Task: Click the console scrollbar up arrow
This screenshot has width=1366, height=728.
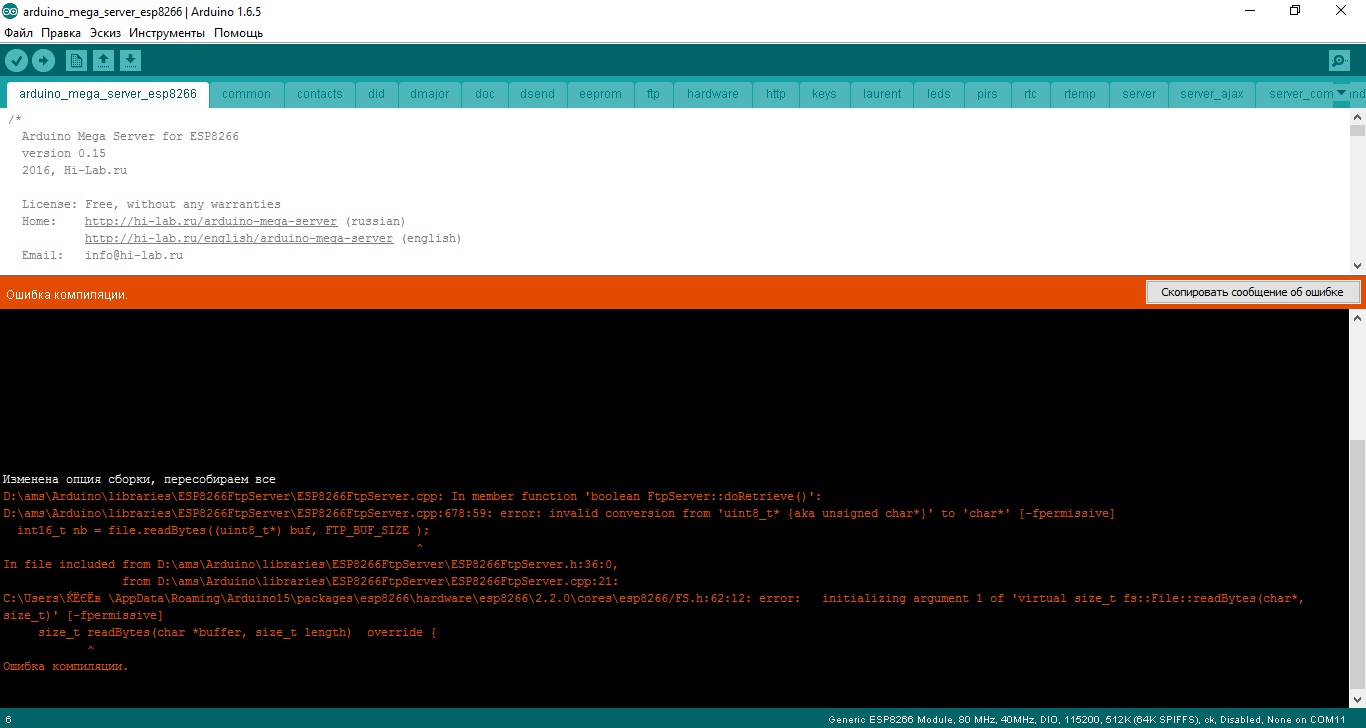Action: tap(1357, 318)
